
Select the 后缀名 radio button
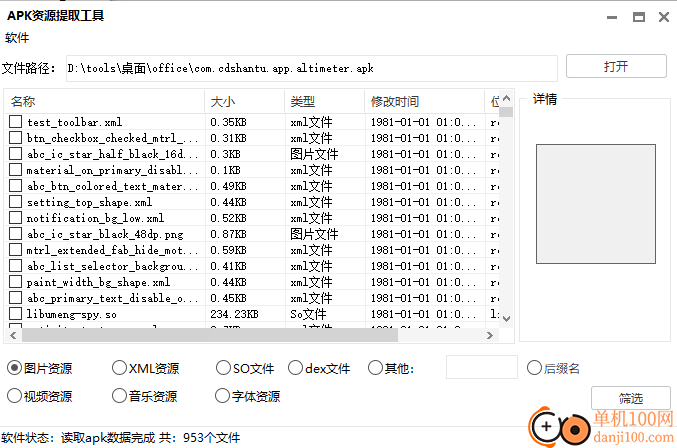(x=534, y=368)
